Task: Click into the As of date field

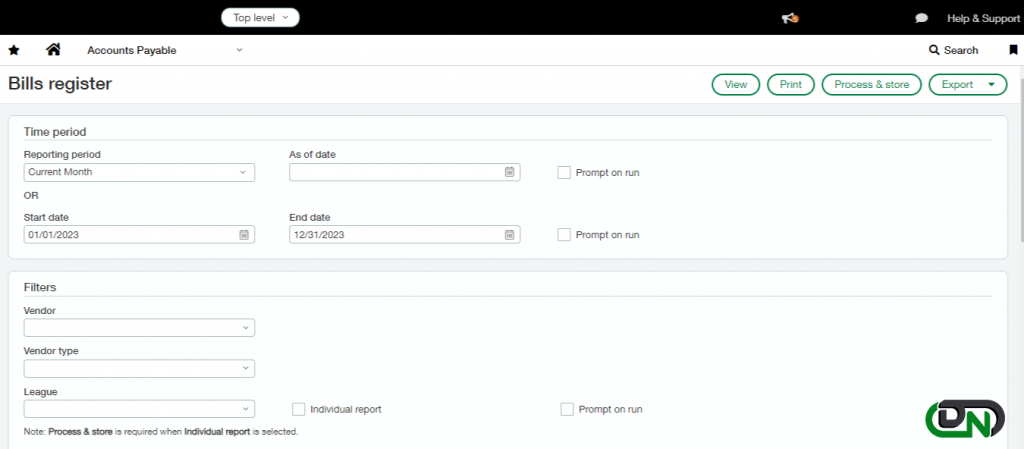Action: click(405, 172)
